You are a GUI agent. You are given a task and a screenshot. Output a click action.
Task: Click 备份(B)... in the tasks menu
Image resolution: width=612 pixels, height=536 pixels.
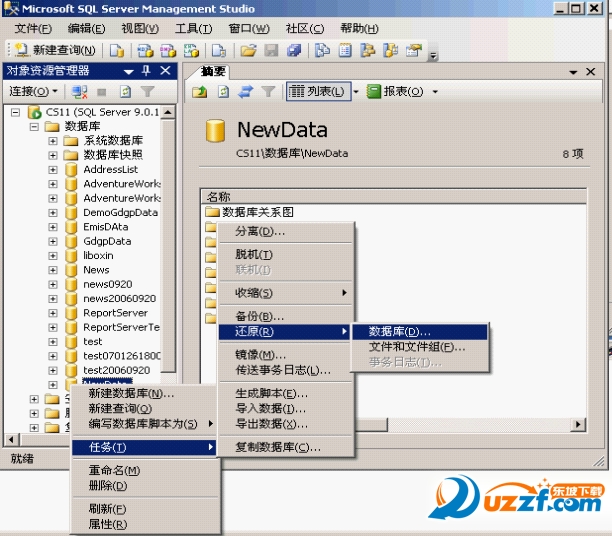click(x=285, y=316)
